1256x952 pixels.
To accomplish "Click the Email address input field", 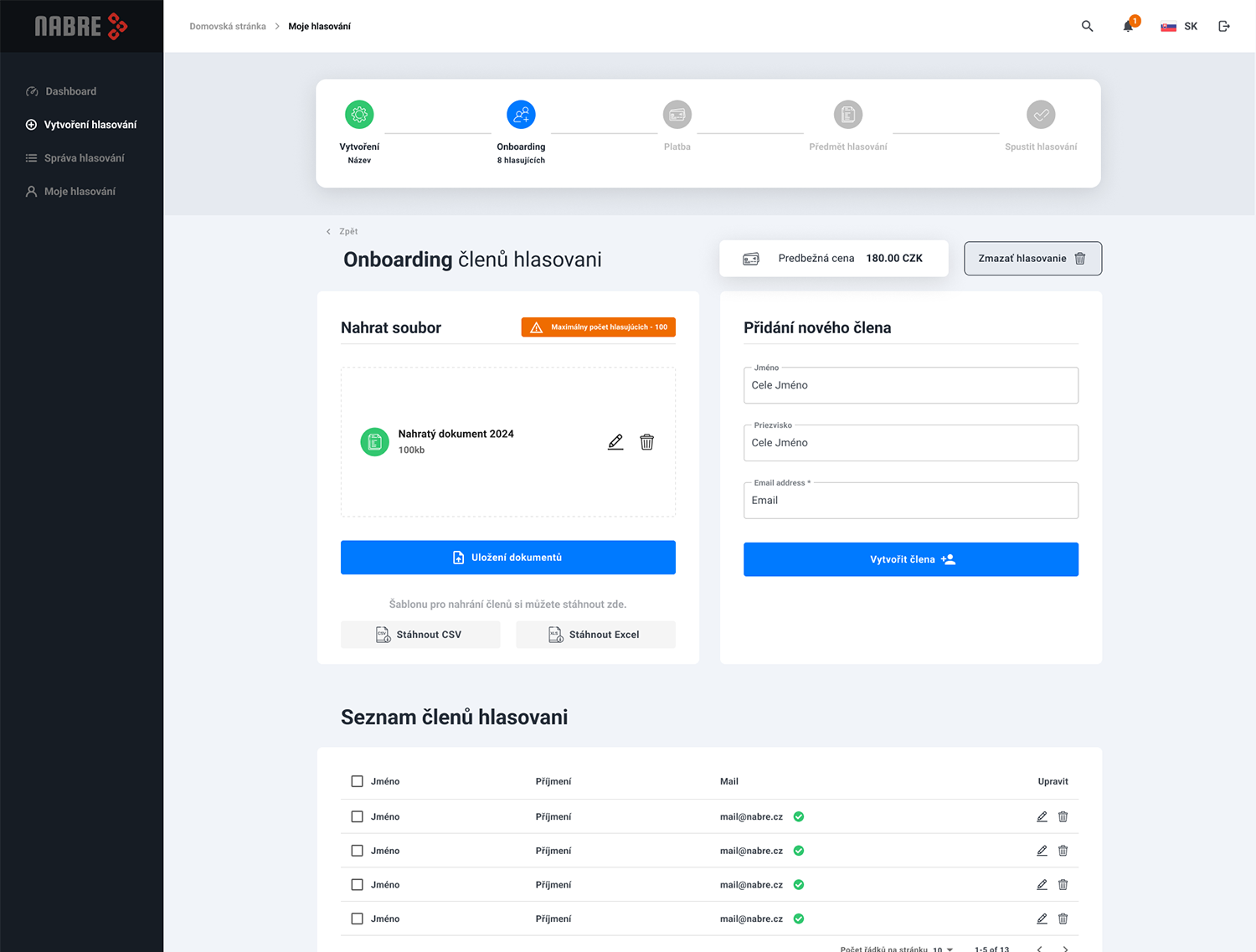I will tap(910, 501).
